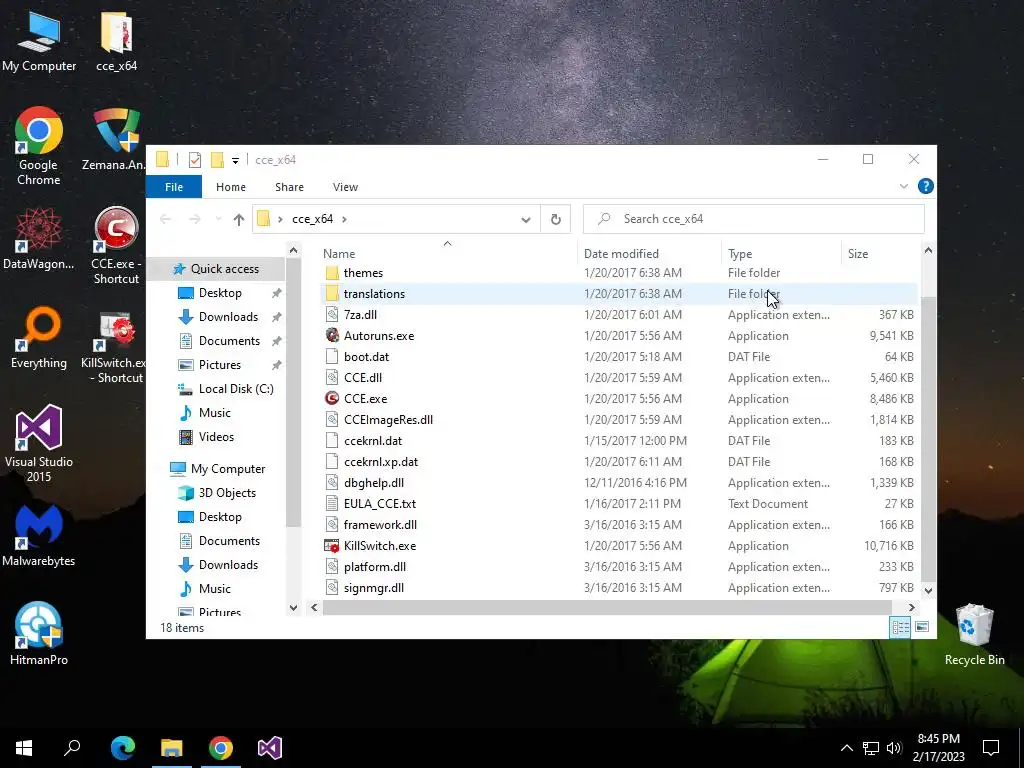1024x768 pixels.
Task: Click taskbar Chrome icon
Action: 221,747
